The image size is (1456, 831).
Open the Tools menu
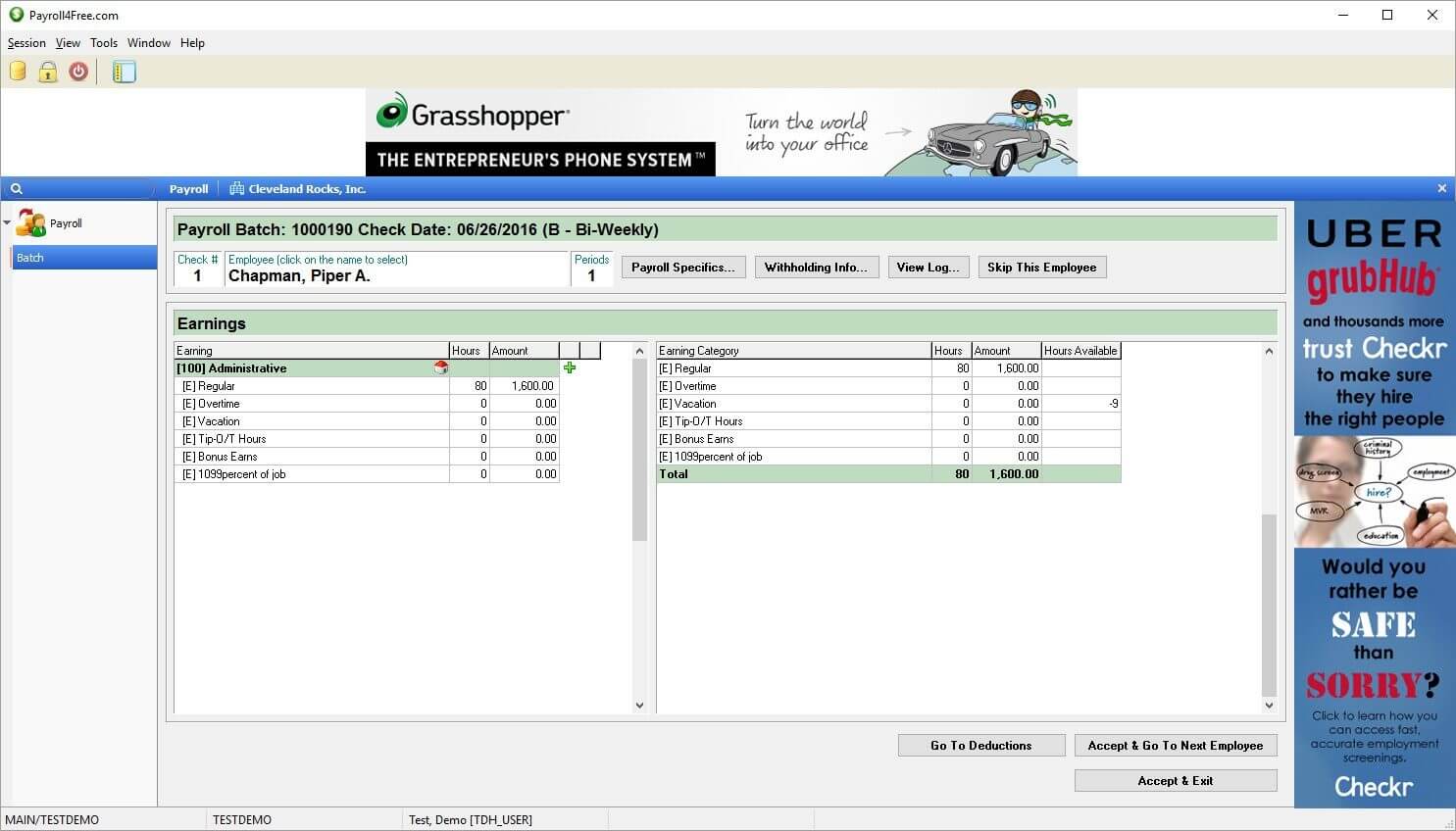103,42
